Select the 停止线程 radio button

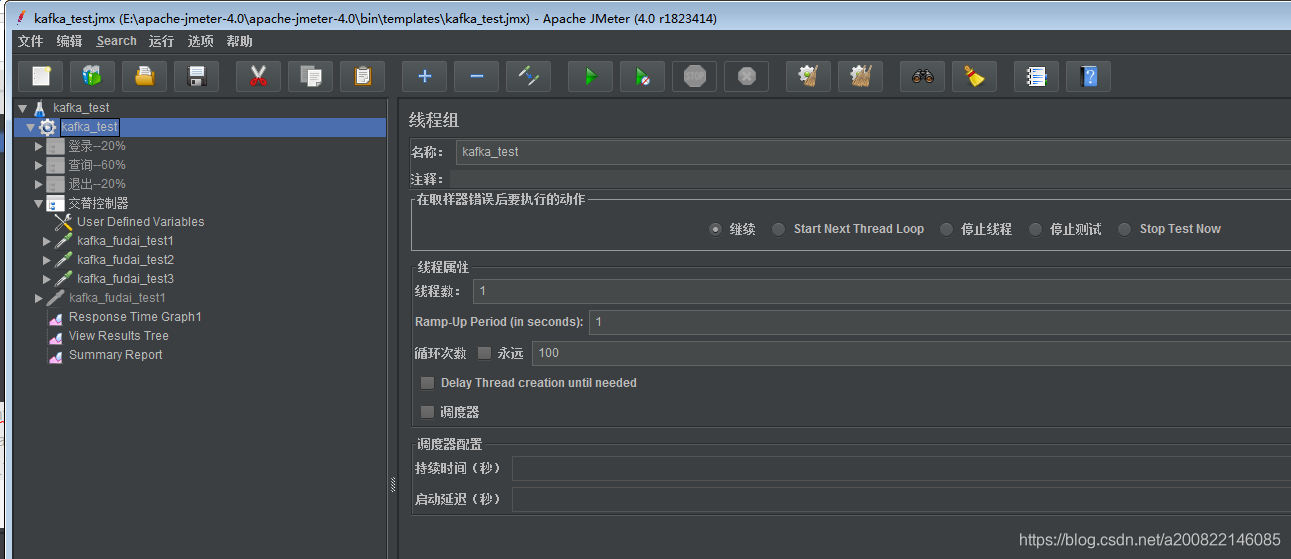[946, 229]
